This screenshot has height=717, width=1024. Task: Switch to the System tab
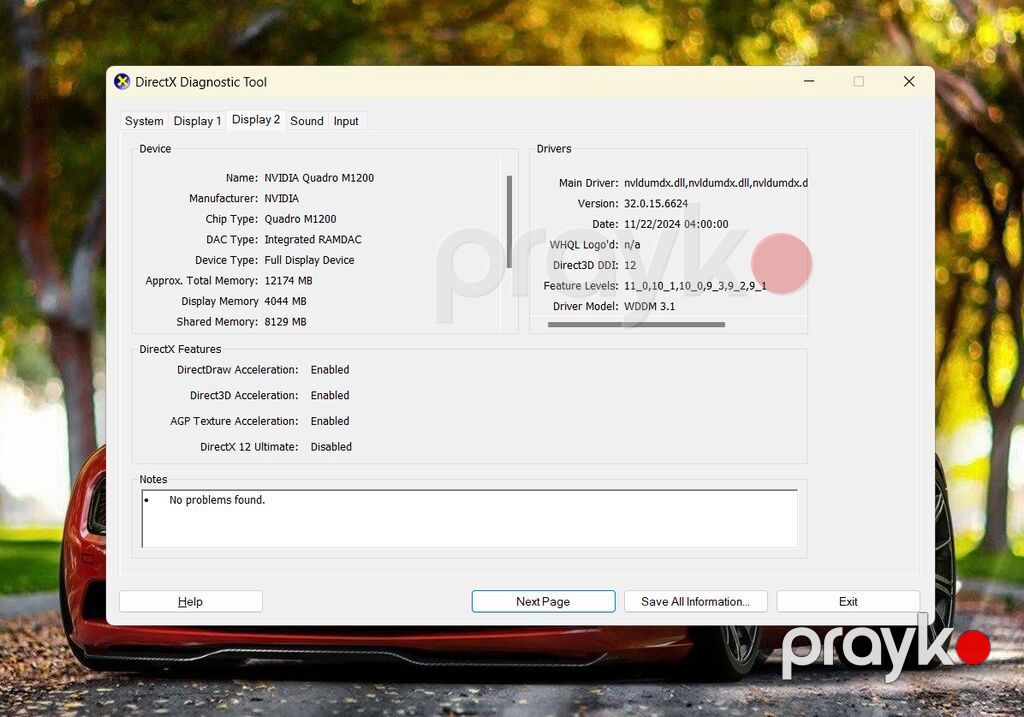point(144,121)
